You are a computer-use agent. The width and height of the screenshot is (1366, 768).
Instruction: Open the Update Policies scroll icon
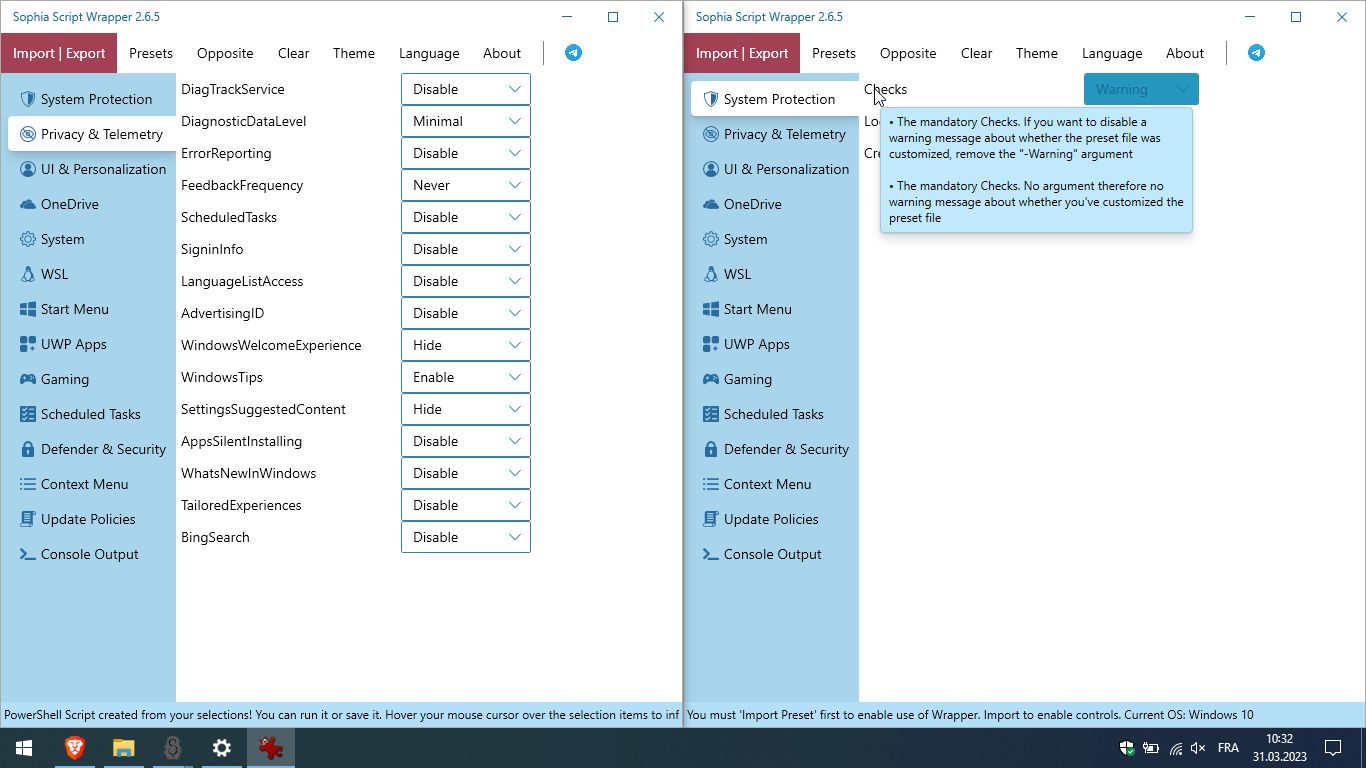click(x=28, y=519)
